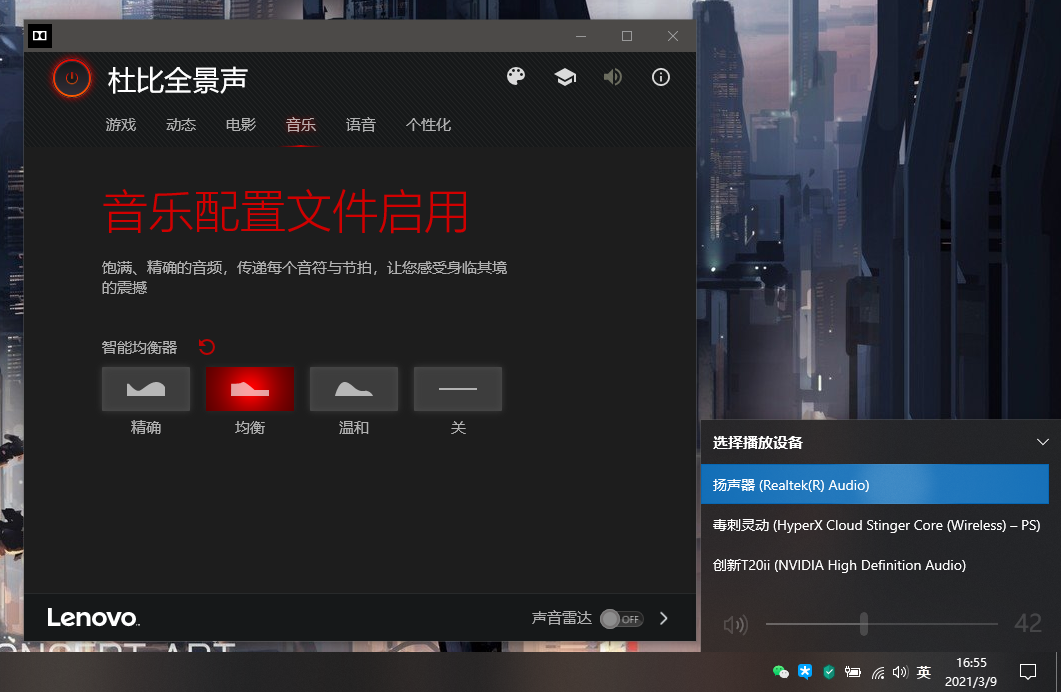Image resolution: width=1061 pixels, height=692 pixels.
Task: Switch to the 语音 tab
Action: click(x=361, y=124)
